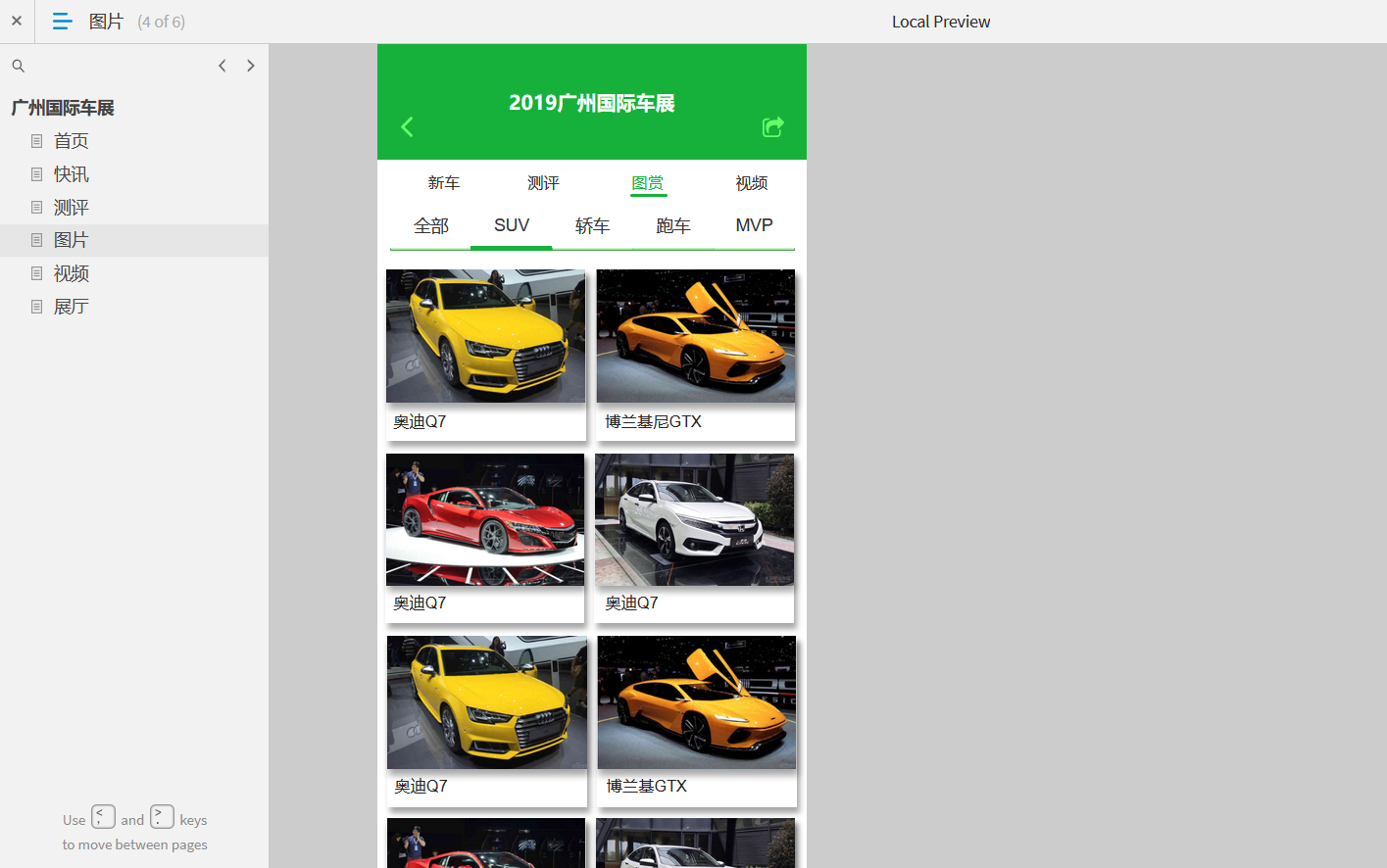The height and width of the screenshot is (868, 1387).
Task: Select the SUV category filter
Action: click(x=512, y=226)
